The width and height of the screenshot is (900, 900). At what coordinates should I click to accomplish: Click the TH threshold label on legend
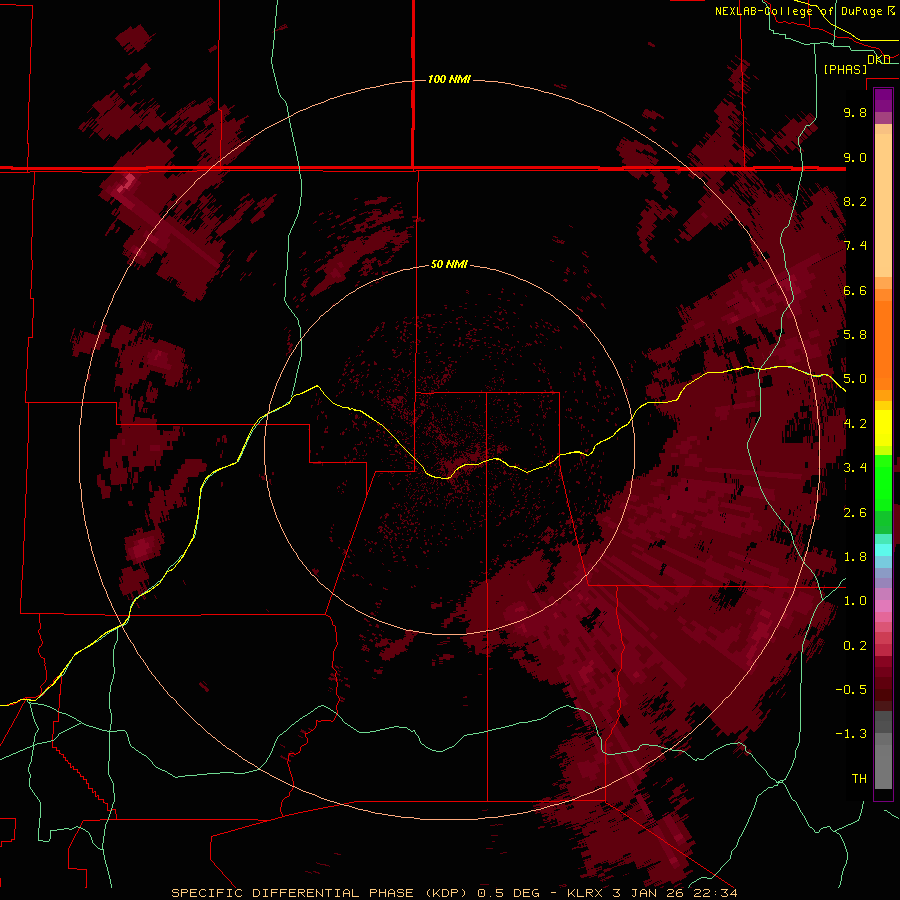pos(859,779)
